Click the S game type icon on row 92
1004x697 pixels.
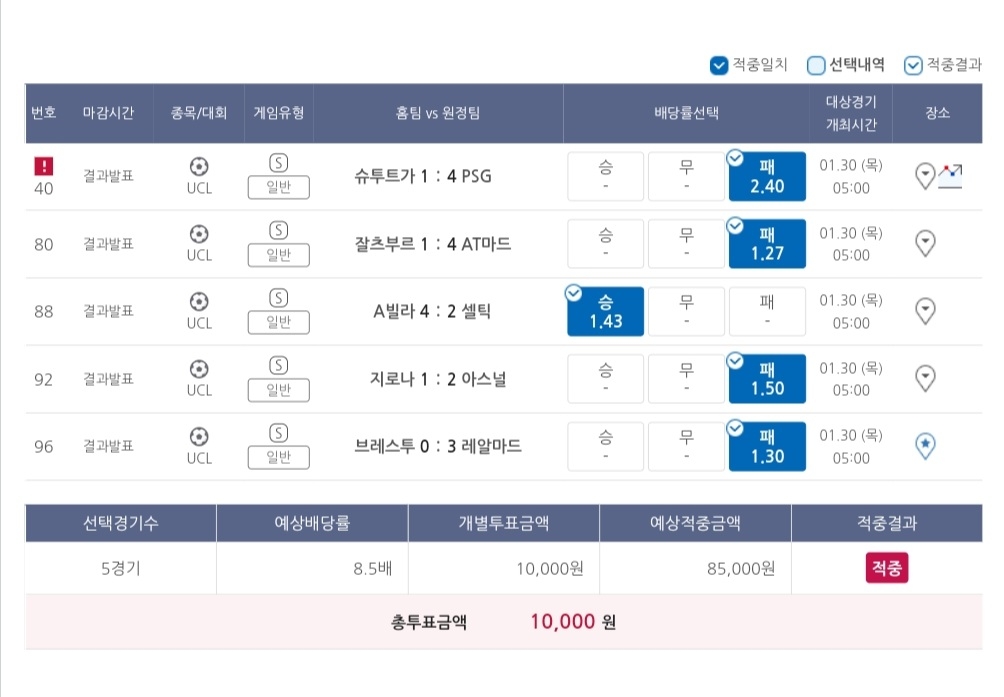coord(279,365)
